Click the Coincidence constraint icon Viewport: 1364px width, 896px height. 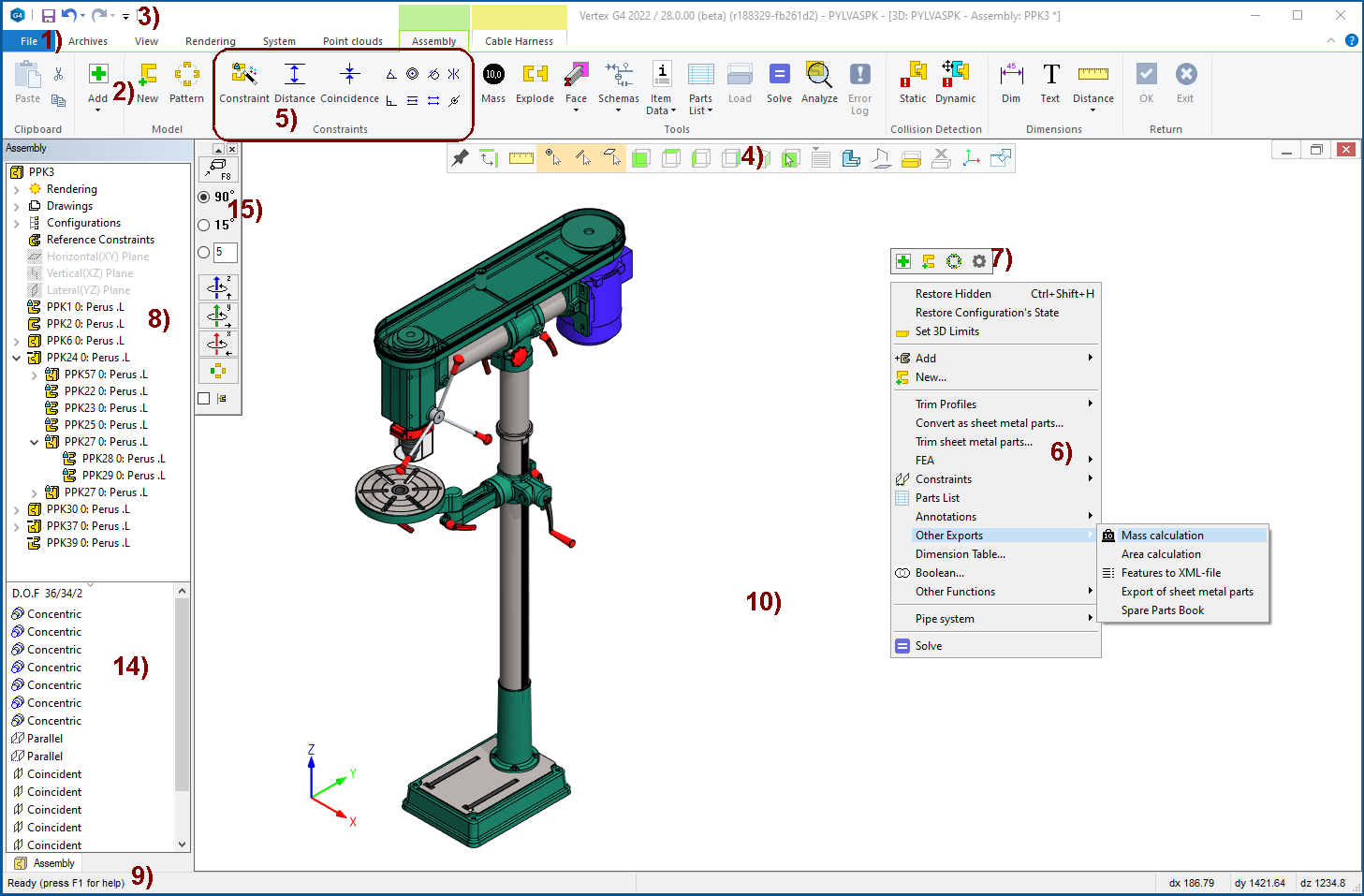[x=349, y=75]
